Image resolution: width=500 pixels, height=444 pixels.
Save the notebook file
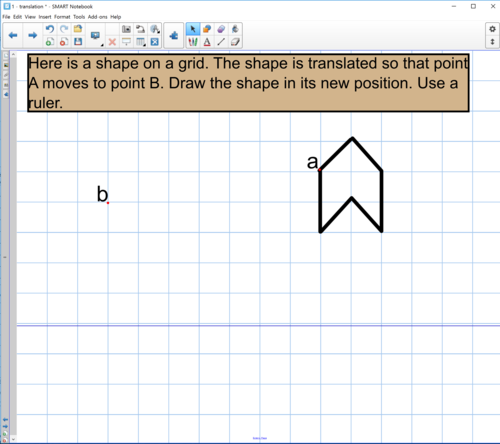78,42
